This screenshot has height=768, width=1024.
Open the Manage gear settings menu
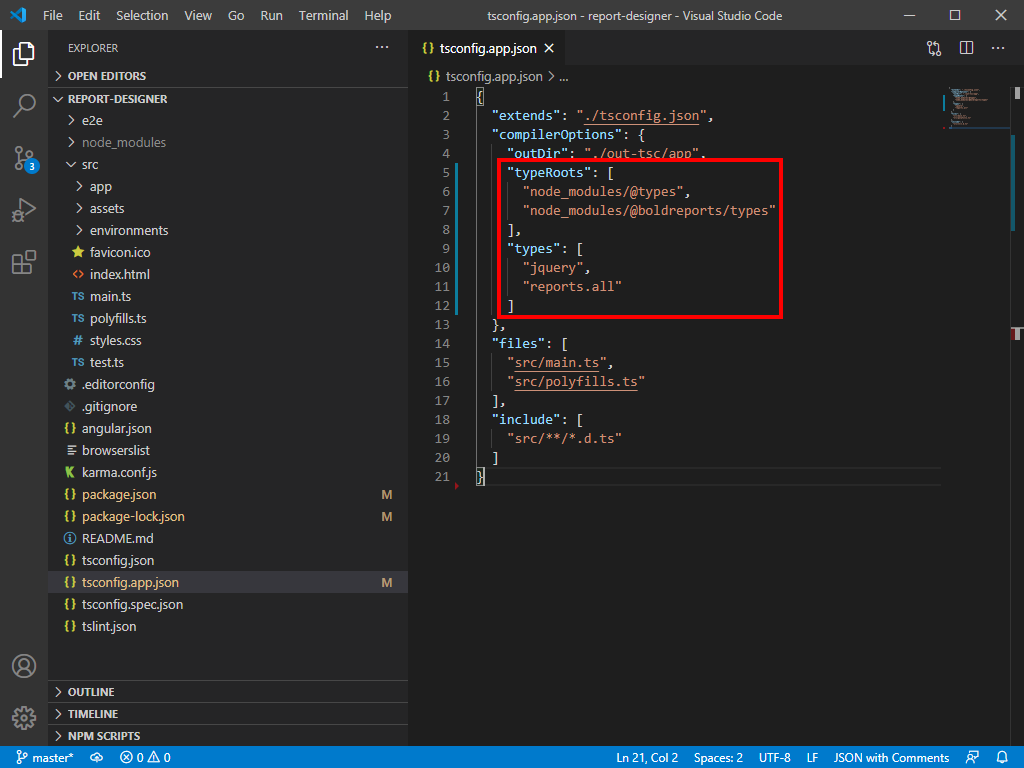(x=24, y=717)
